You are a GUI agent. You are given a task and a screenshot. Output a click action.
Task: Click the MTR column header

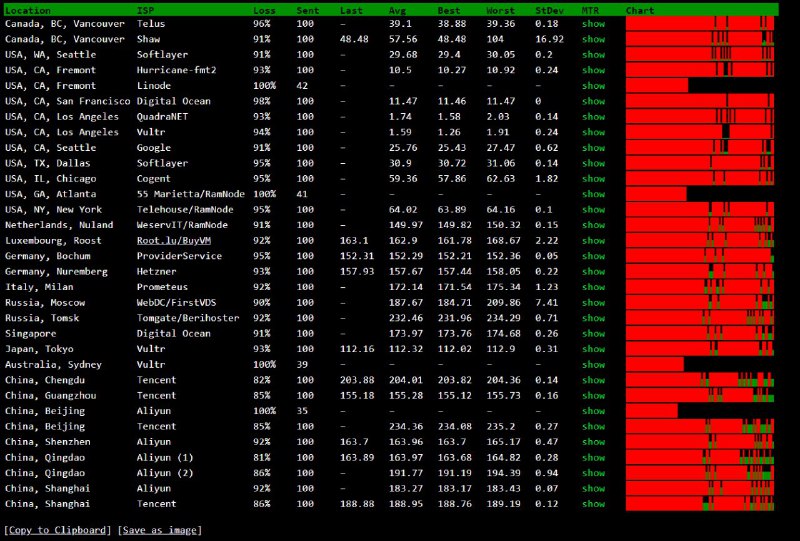pyautogui.click(x=590, y=10)
